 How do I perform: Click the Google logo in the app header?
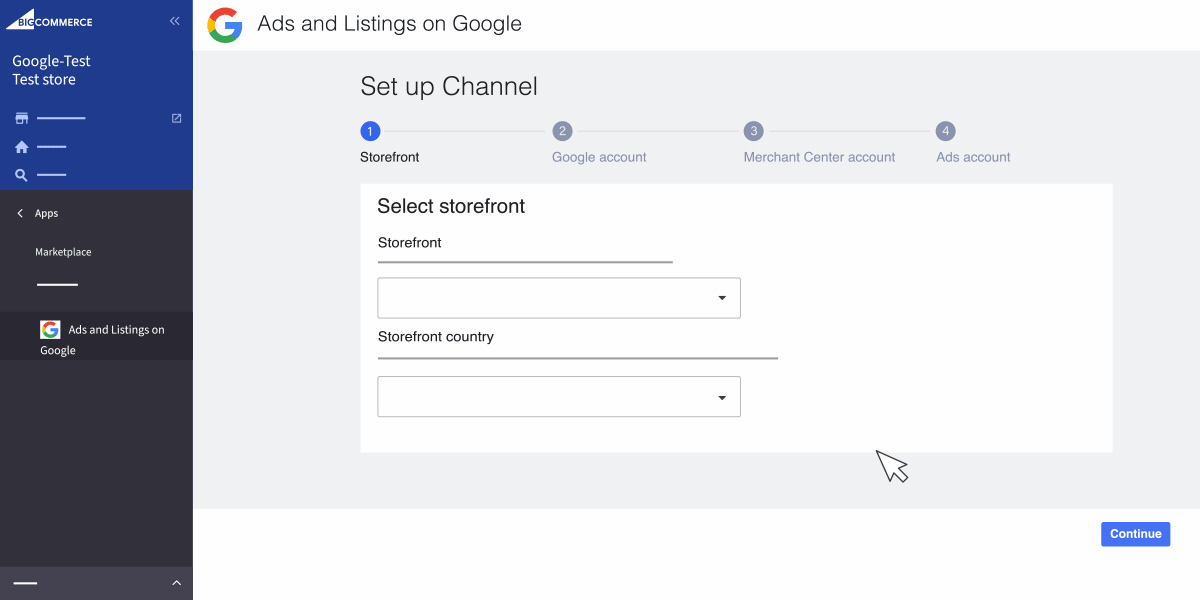(224, 23)
